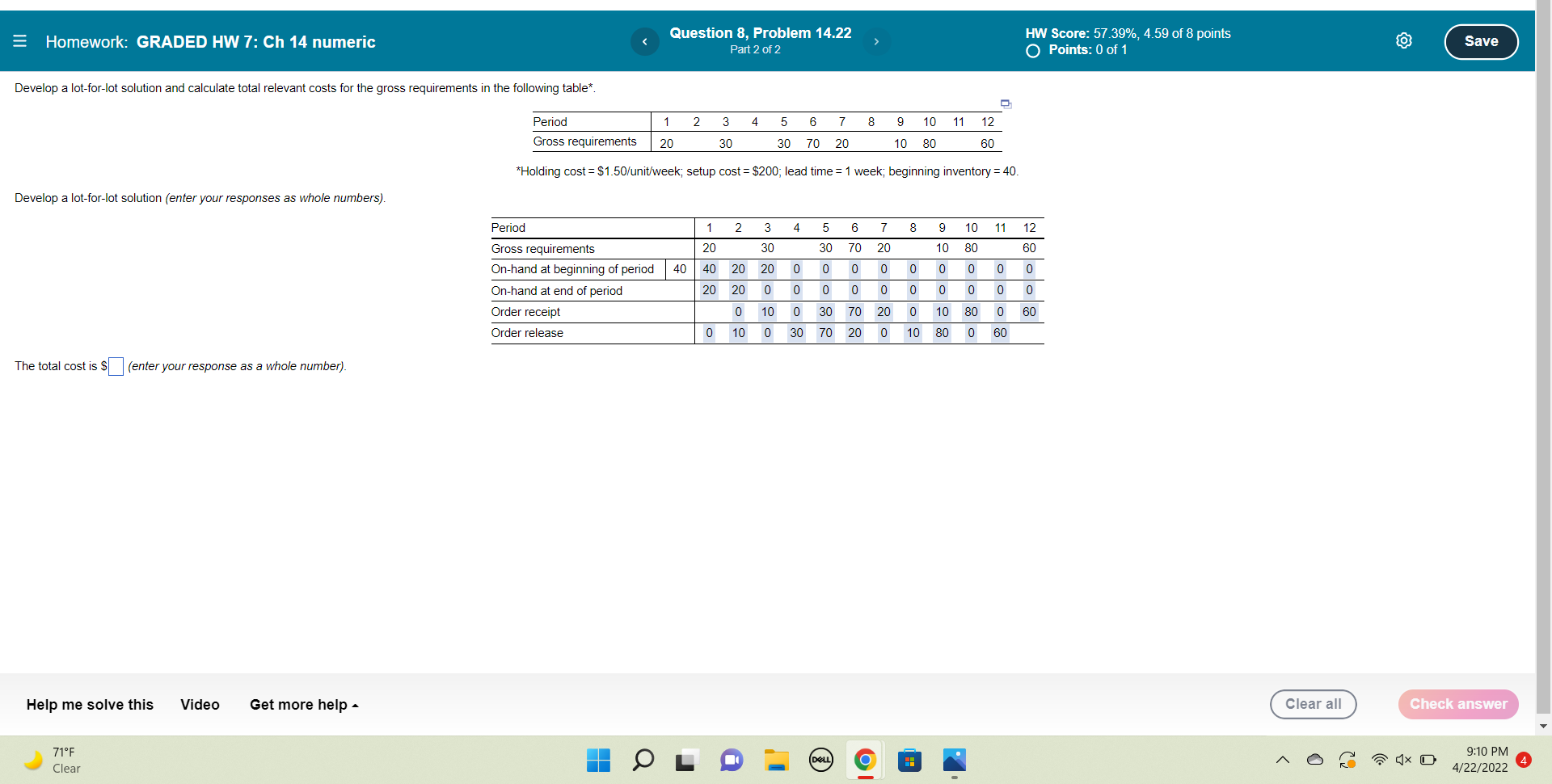The image size is (1552, 784).
Task: Expand the Get more help dropdown
Action: [303, 705]
